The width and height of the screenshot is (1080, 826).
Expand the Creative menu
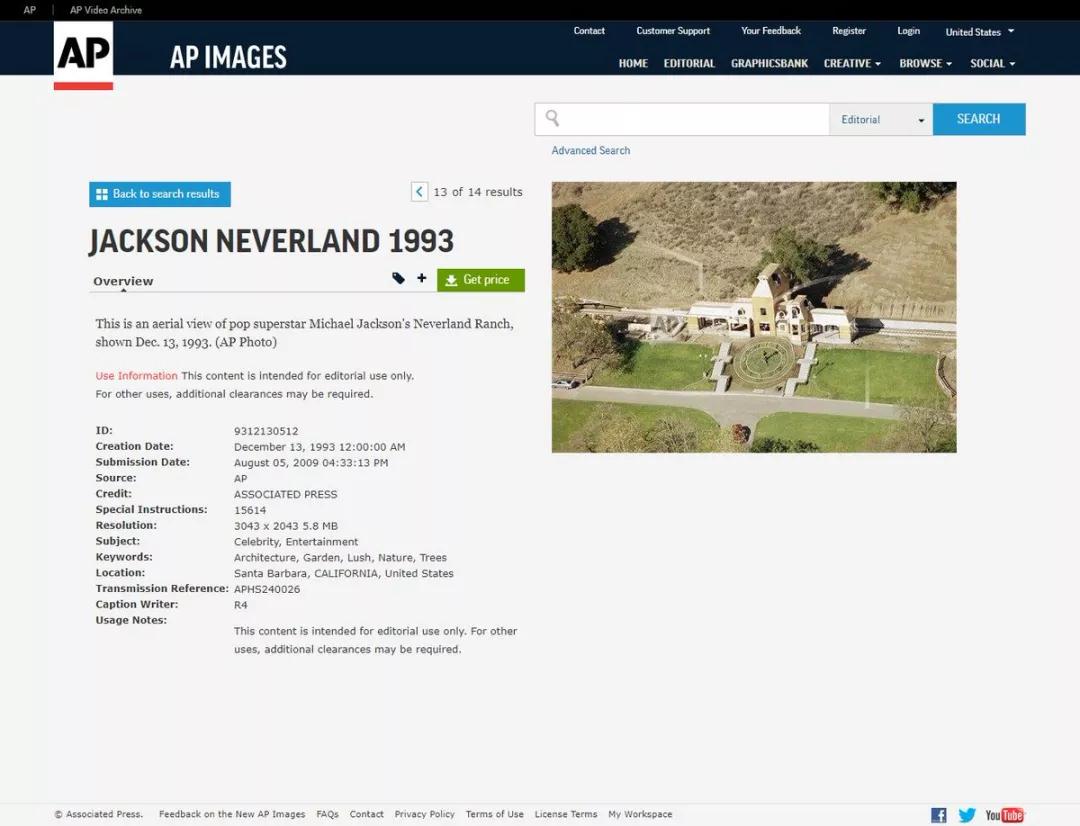coord(852,63)
